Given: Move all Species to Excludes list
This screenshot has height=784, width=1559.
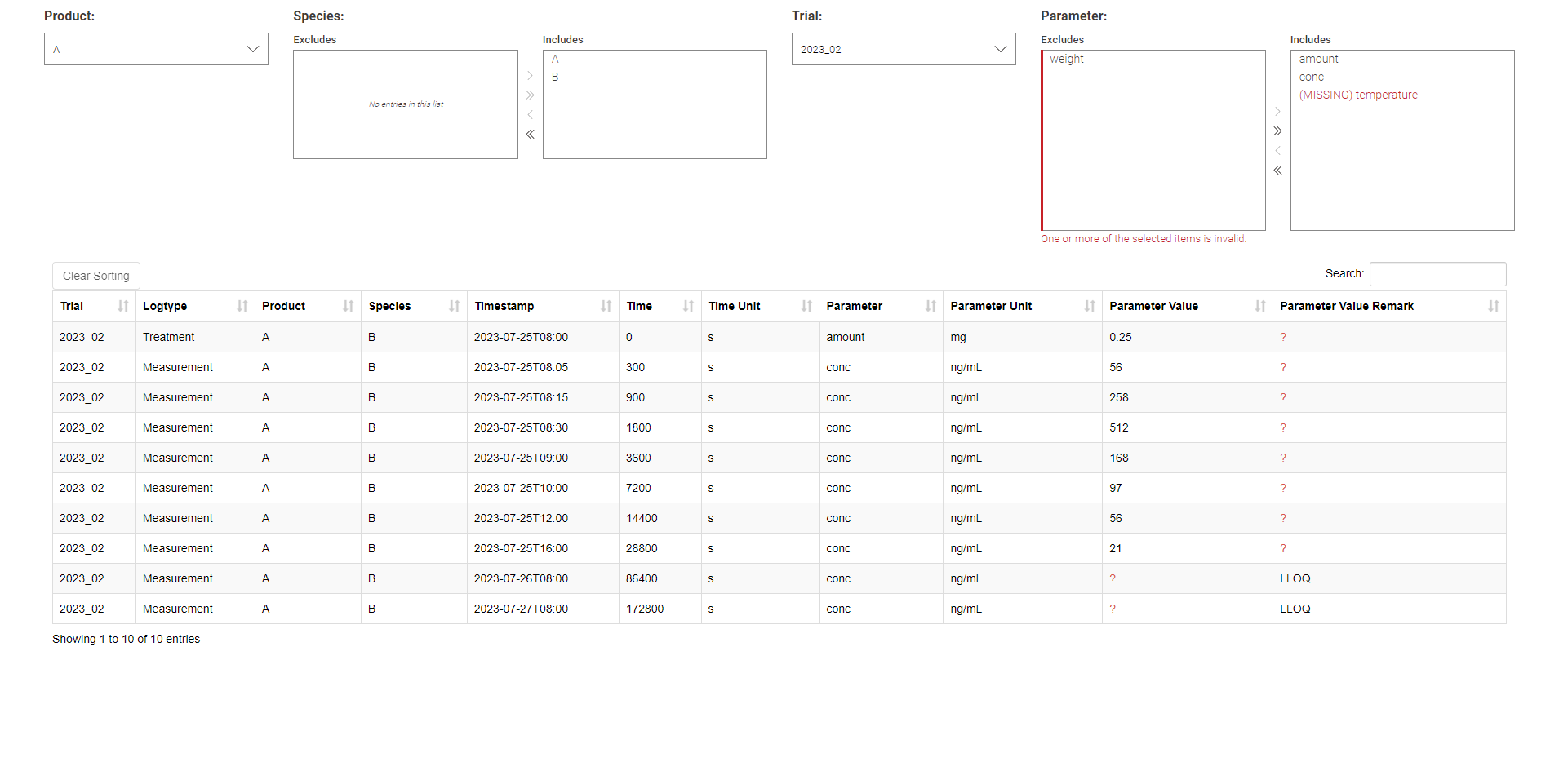Looking at the screenshot, I should pyautogui.click(x=530, y=135).
